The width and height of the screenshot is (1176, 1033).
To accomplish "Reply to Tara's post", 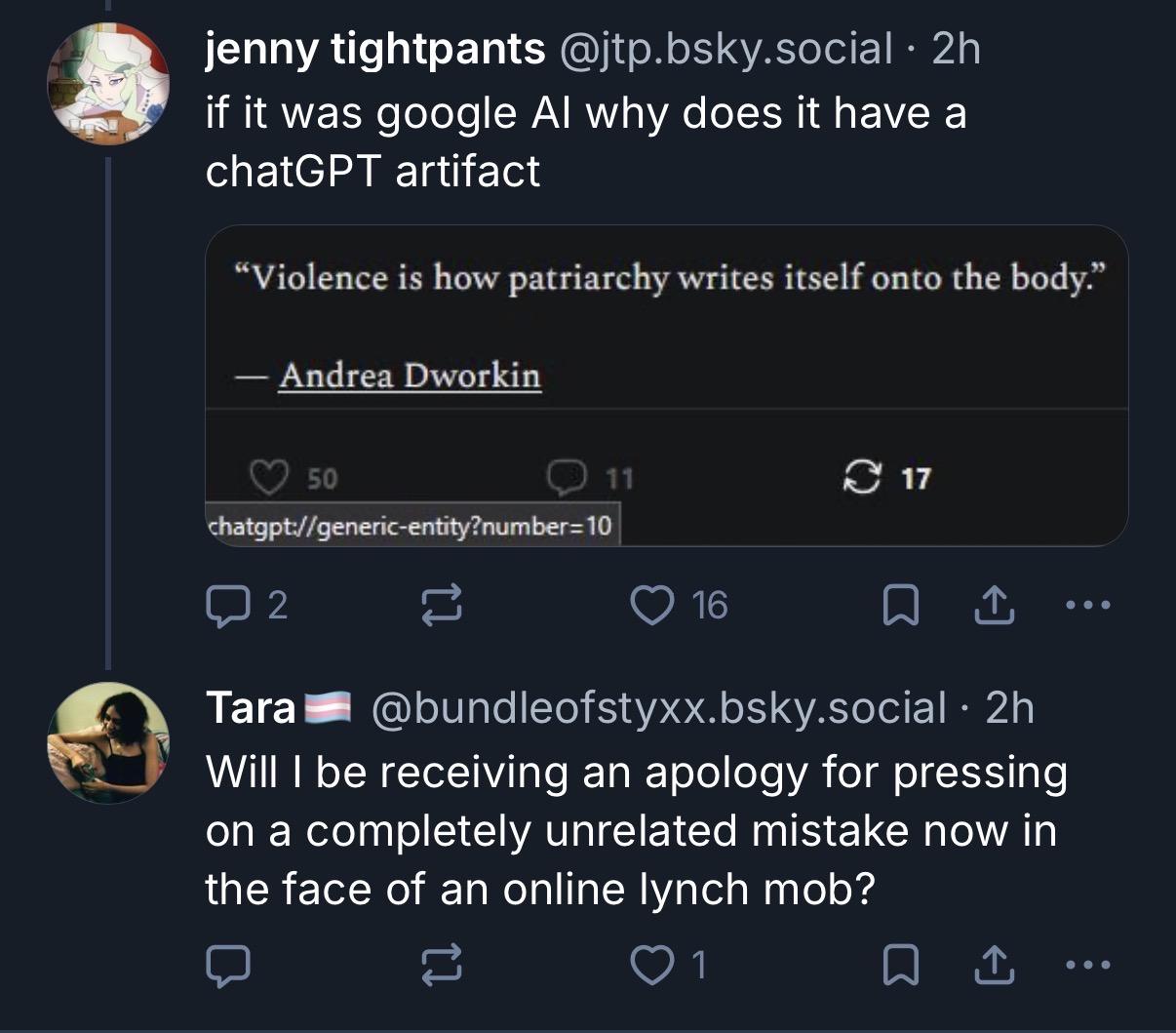I will tap(226, 965).
